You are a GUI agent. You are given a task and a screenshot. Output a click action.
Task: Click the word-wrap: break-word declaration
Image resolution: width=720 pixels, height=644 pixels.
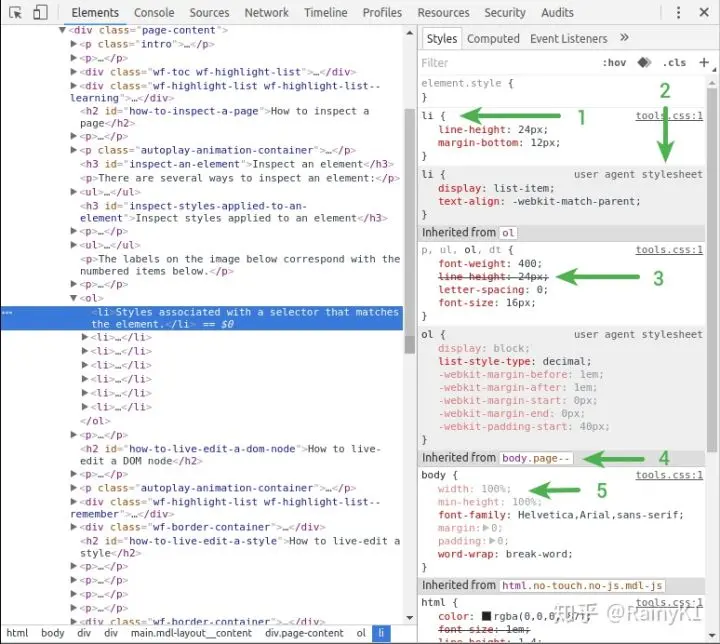point(505,554)
